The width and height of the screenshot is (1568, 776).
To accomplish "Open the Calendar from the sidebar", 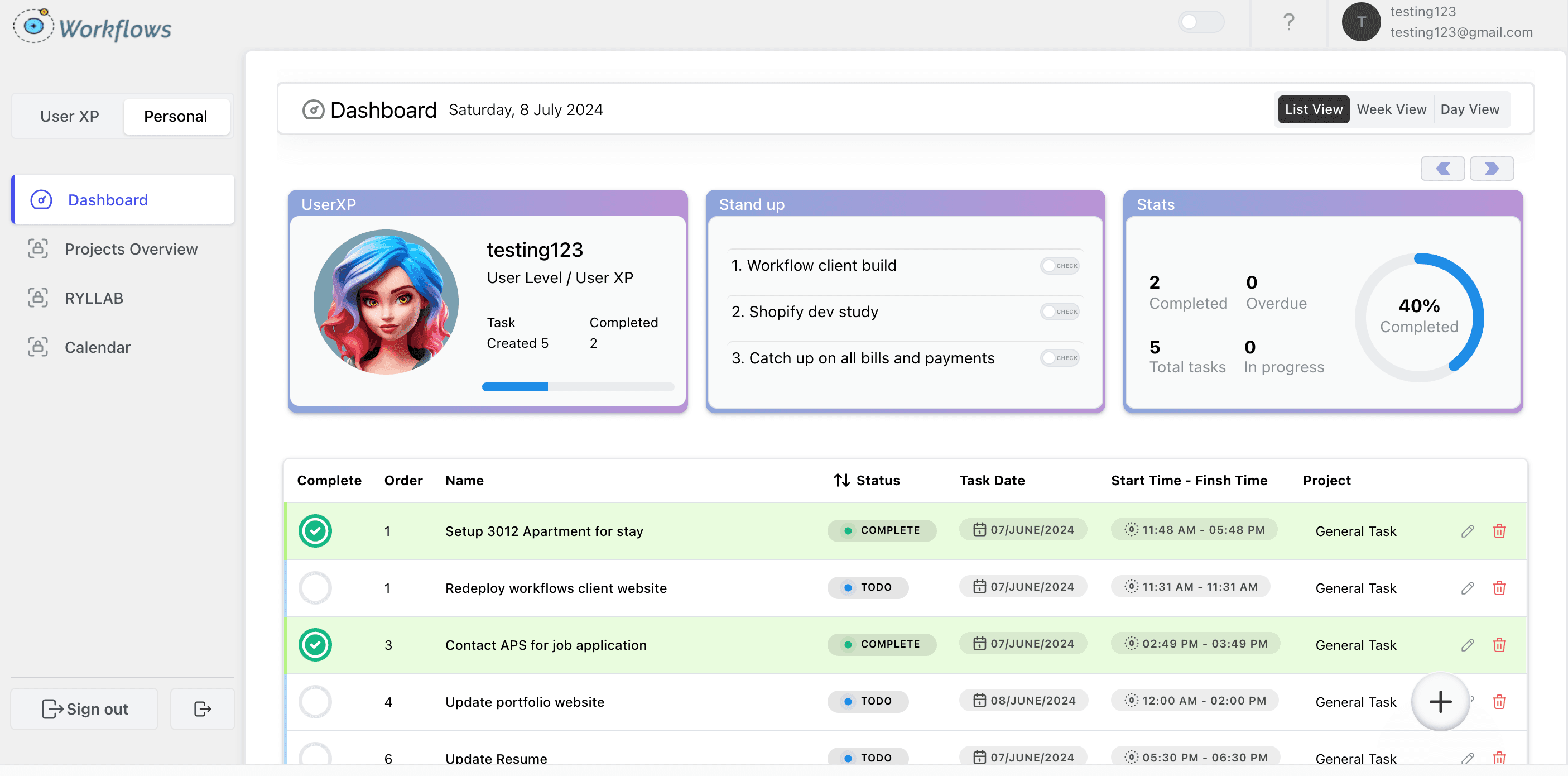I will pos(98,347).
